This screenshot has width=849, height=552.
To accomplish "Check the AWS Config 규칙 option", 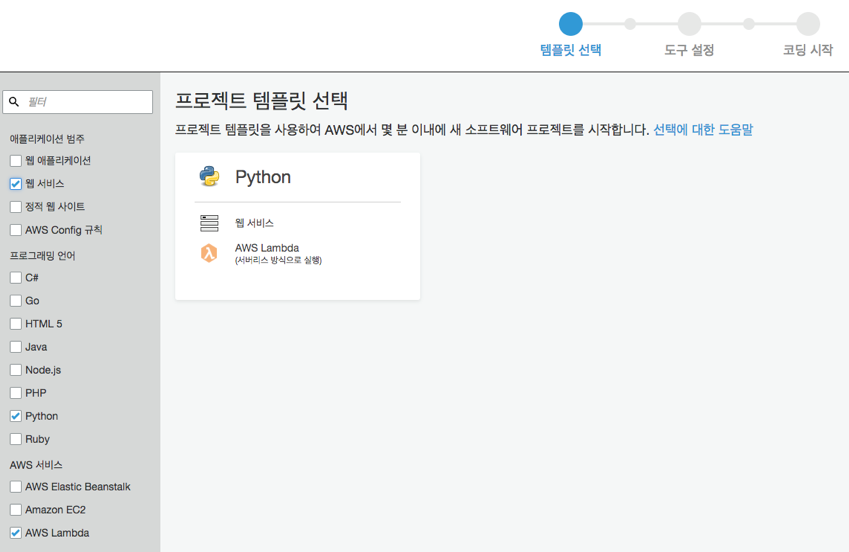I will pos(16,230).
